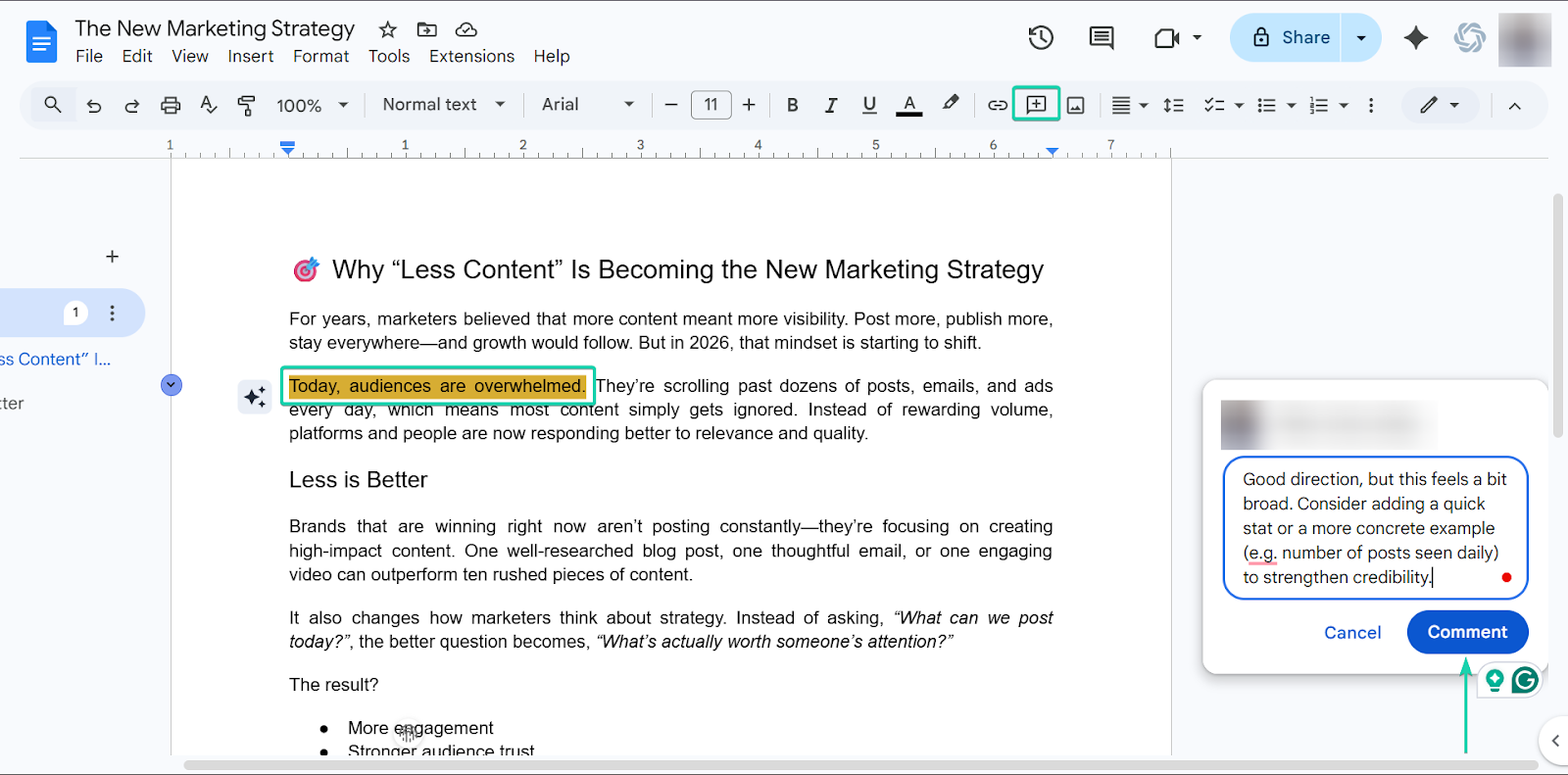Screen dimensions: 1568x775
Task: Select the paint format roller icon
Action: coord(247,105)
